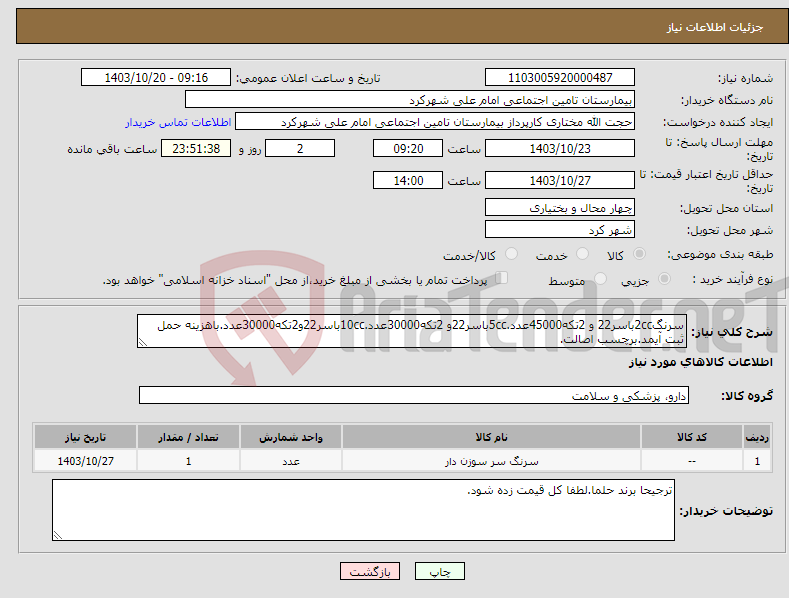Click the چاپ (print) button
789x598 pixels.
pyautogui.click(x=439, y=571)
